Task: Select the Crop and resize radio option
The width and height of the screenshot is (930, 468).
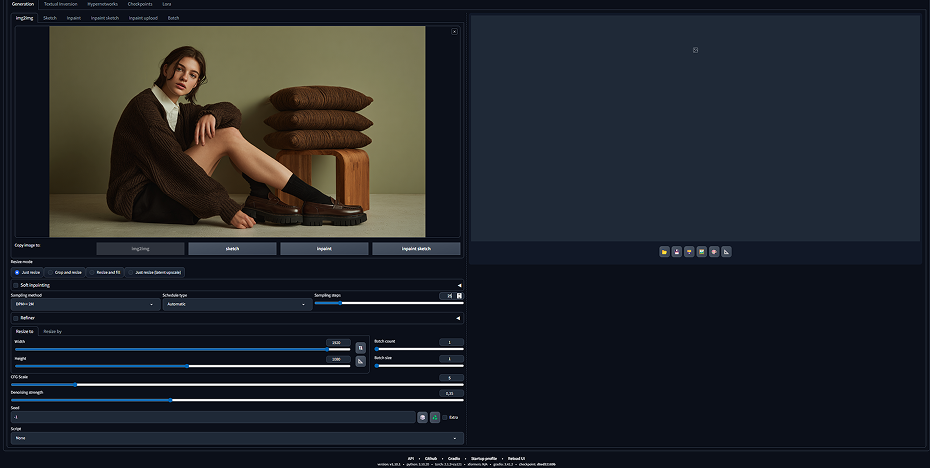Action: [x=65, y=272]
